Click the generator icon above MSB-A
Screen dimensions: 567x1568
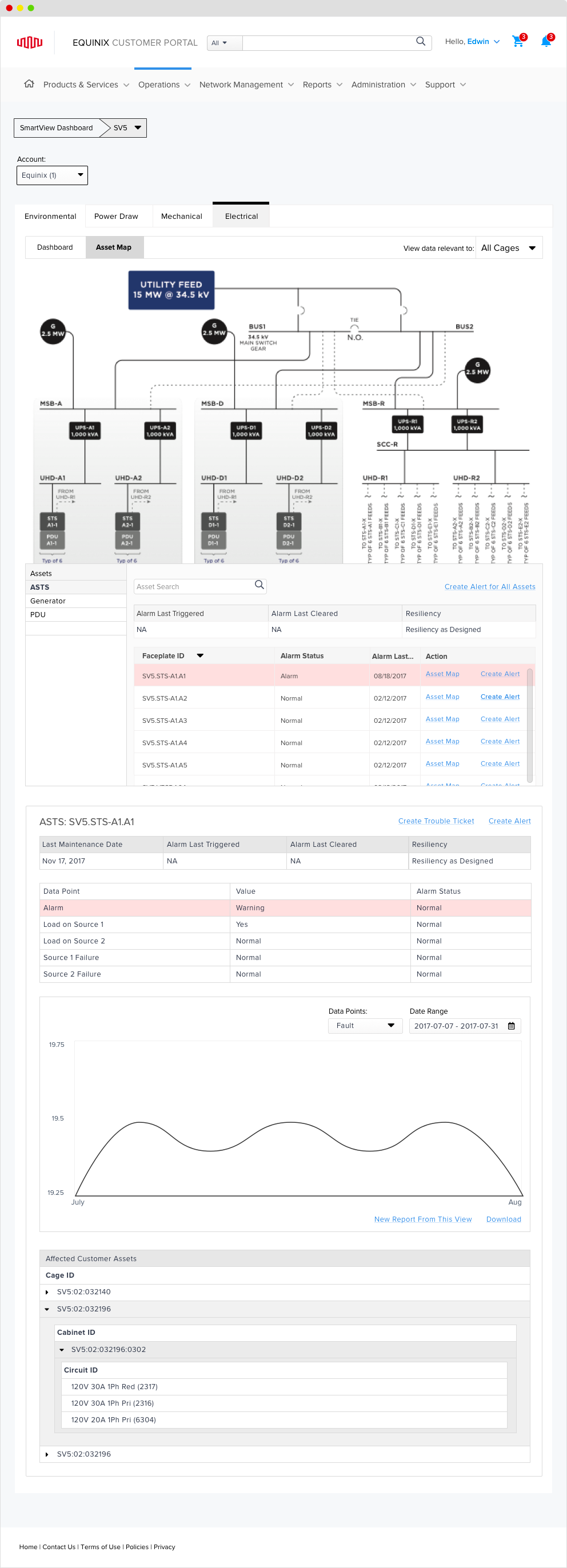tap(53, 331)
